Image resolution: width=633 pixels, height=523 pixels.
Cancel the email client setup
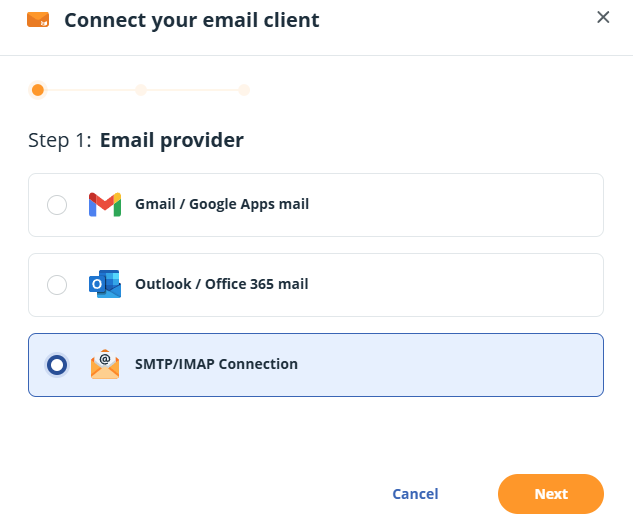click(x=415, y=494)
